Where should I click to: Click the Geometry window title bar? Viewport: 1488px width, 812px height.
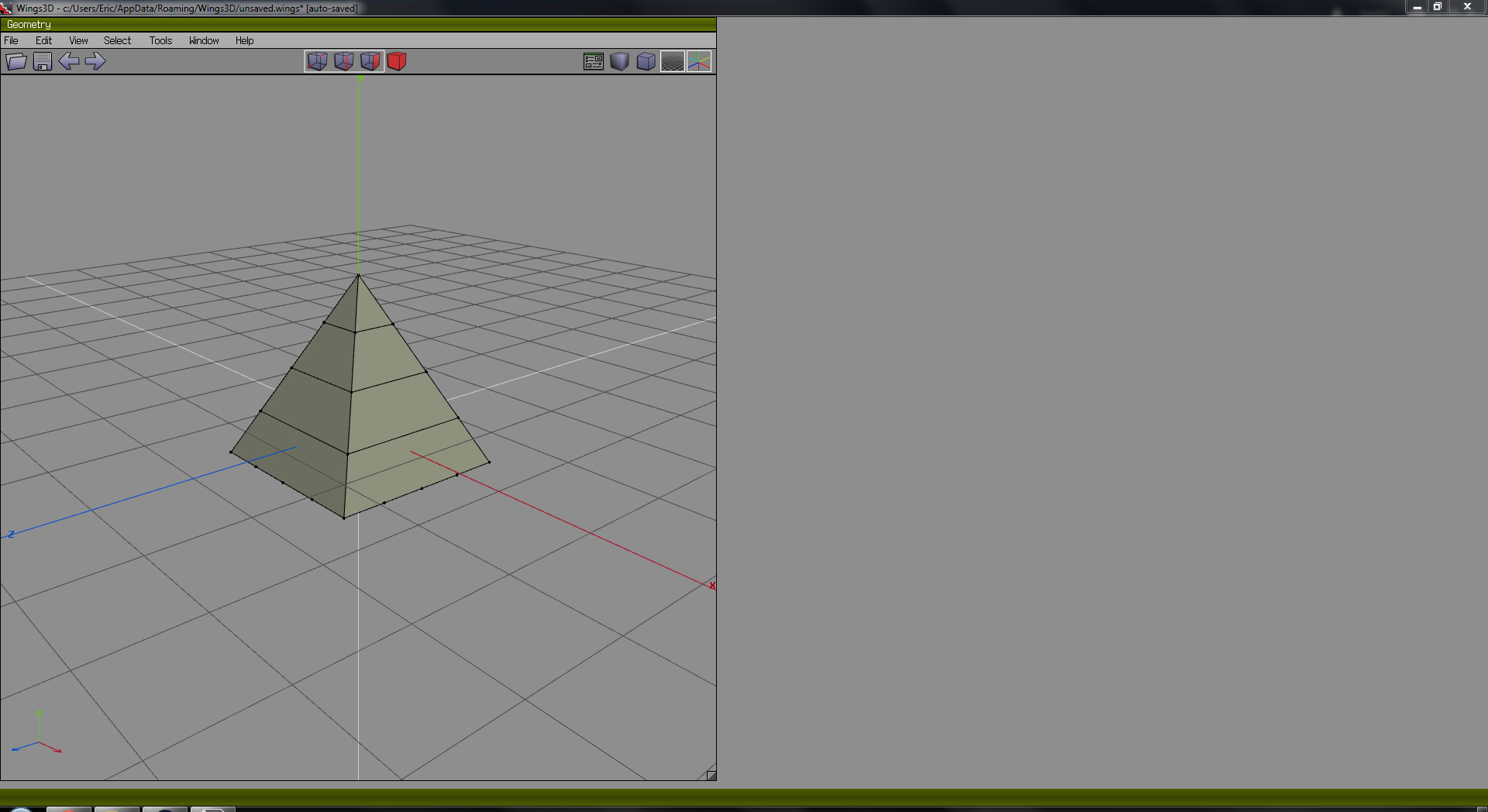point(358,25)
